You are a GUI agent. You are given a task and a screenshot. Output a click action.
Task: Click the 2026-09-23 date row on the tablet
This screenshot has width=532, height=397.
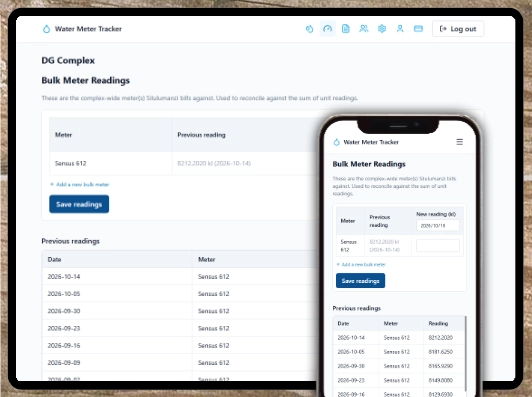tap(64, 328)
